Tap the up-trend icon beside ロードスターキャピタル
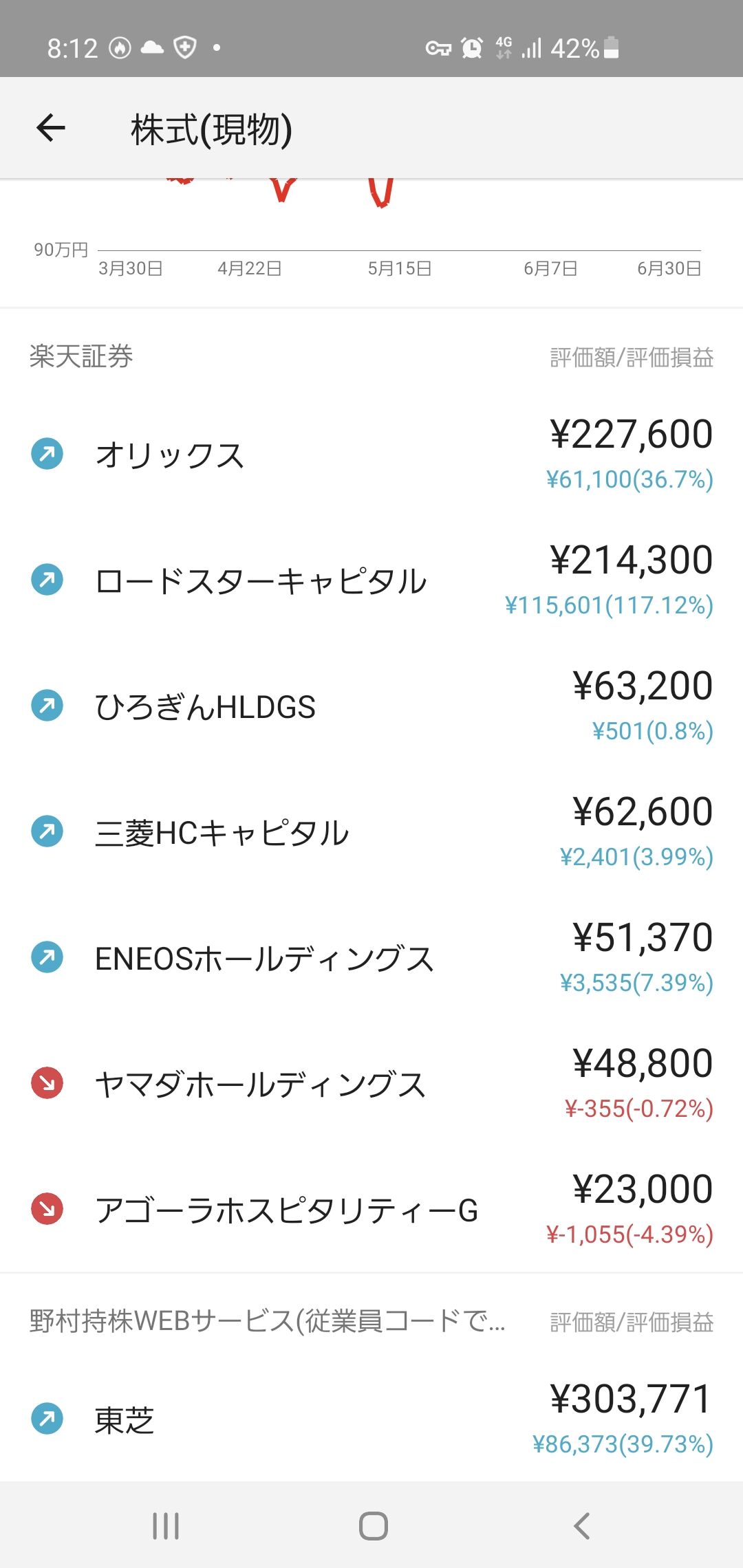This screenshot has height=1568, width=743. pos(47,580)
